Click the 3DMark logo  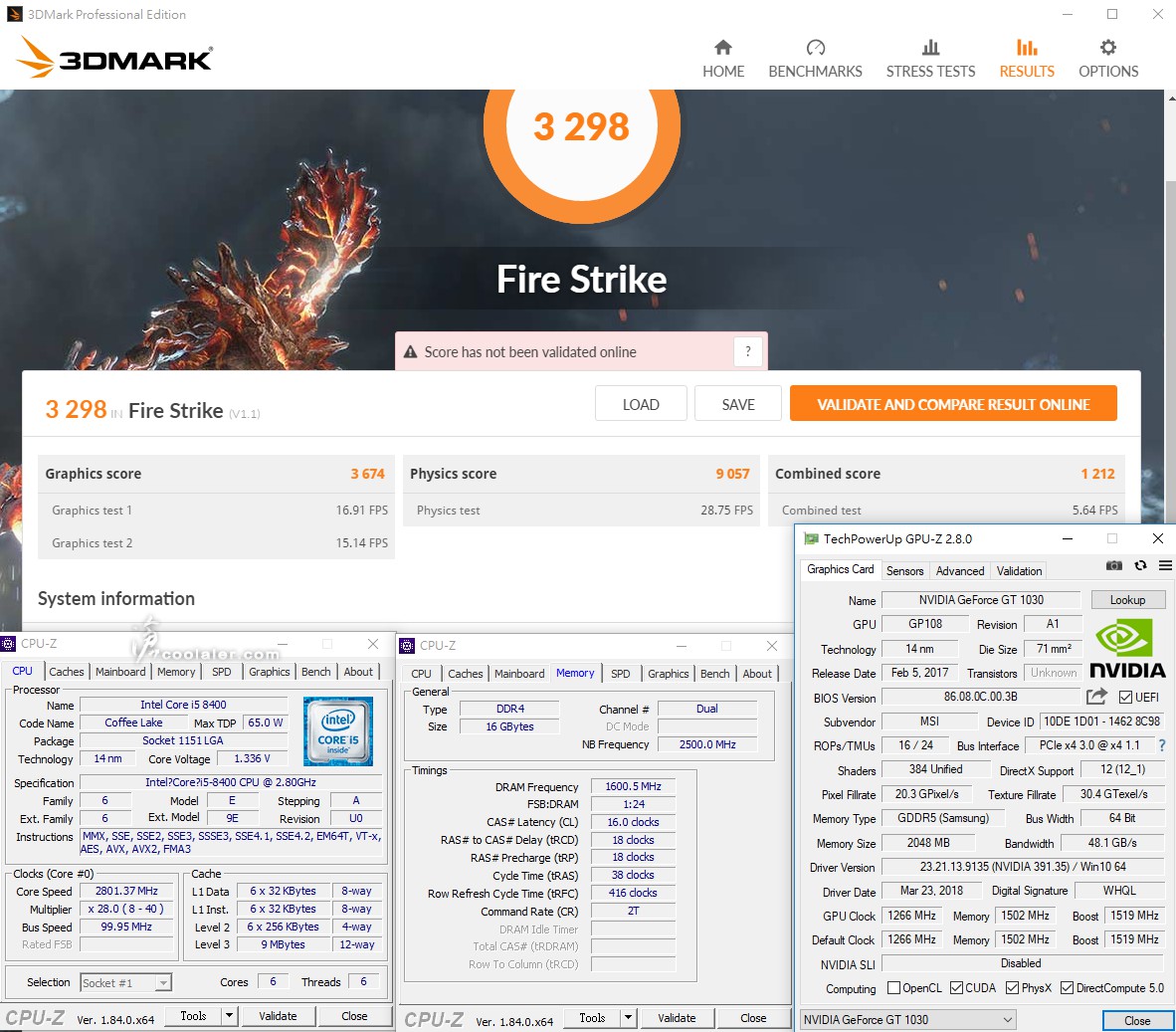(114, 58)
